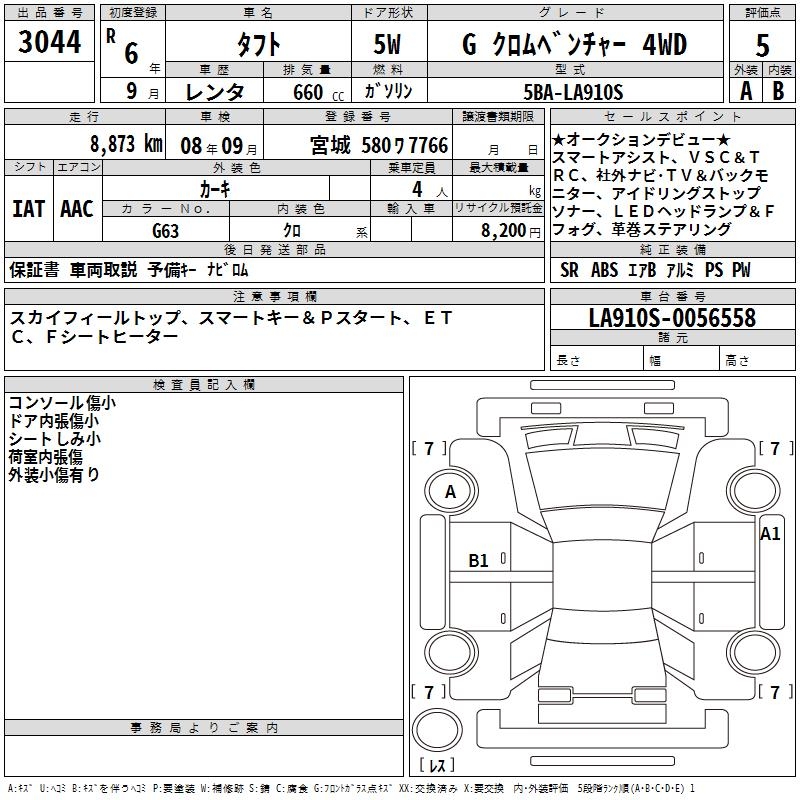Click 保証書 in later-shipped parts
800x800 pixels.
(34, 269)
